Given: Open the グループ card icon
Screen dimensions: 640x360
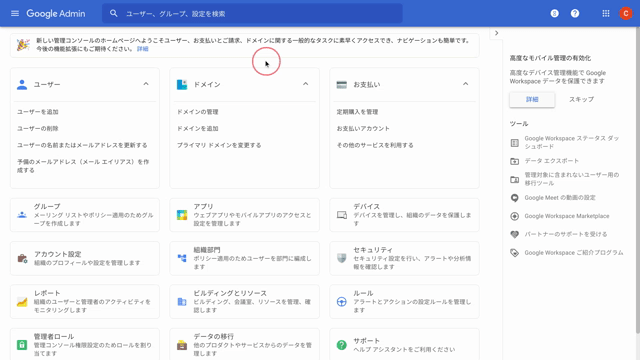Looking at the screenshot, I should coord(22,215).
